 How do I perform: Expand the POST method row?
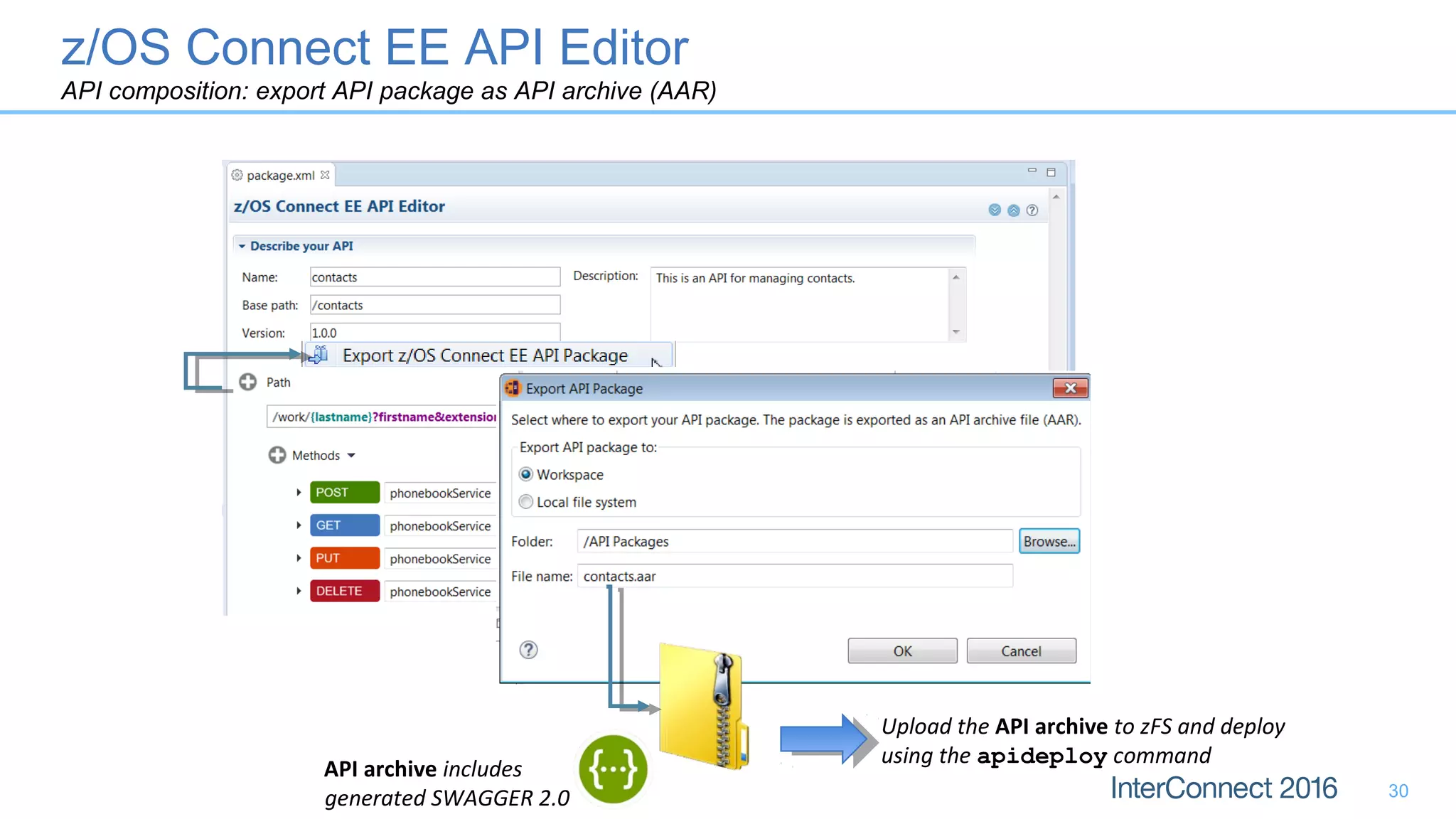pos(299,492)
